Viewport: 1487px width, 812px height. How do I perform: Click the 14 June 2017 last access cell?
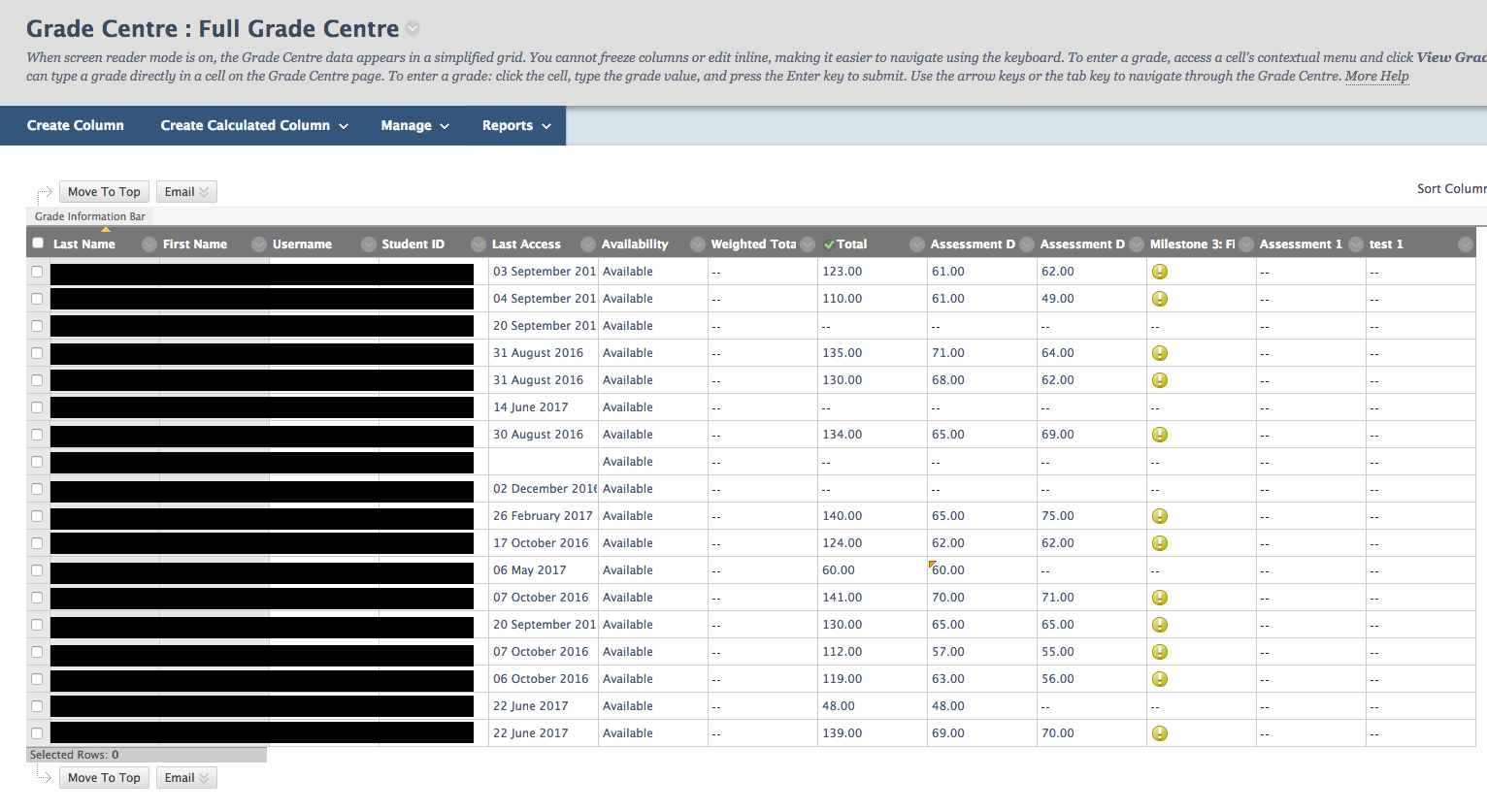543,407
